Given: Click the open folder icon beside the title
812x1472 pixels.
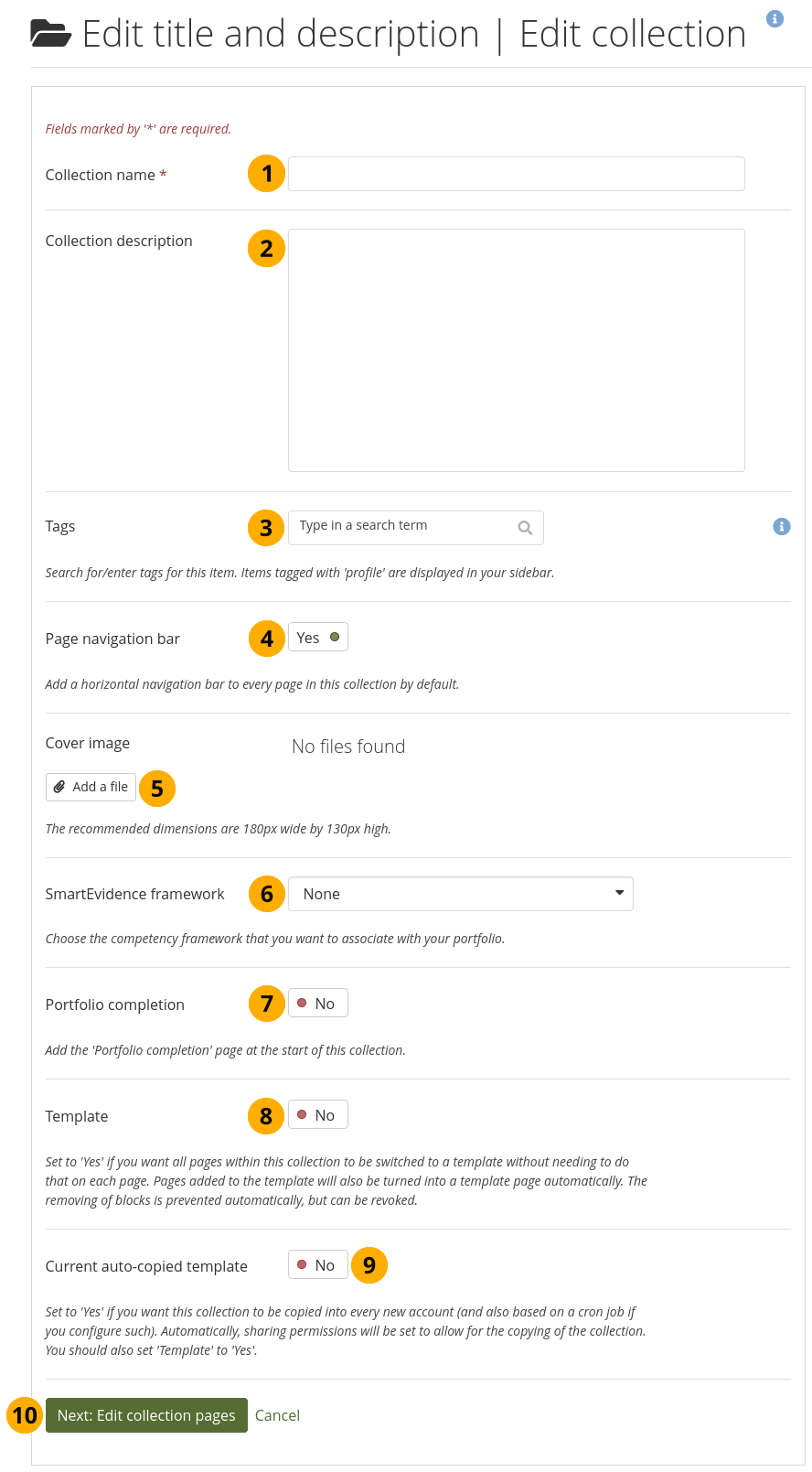Looking at the screenshot, I should (50, 34).
